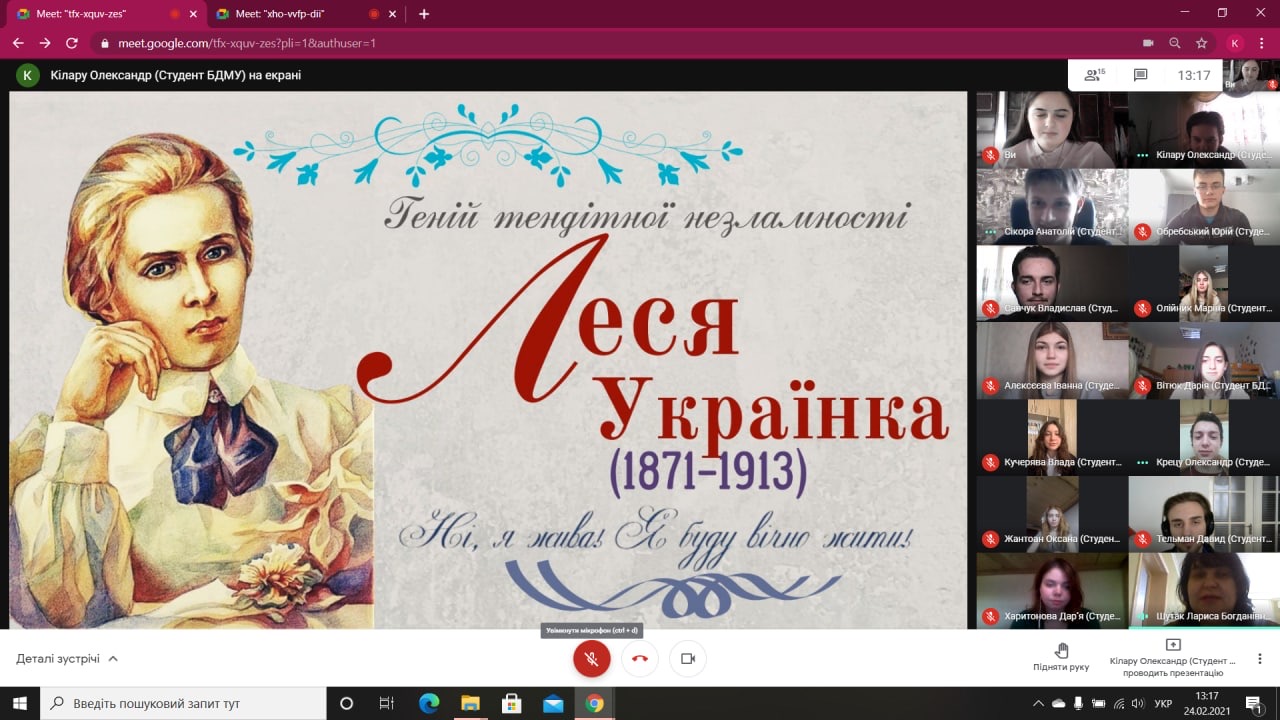The image size is (1280, 720).
Task: Open the volume control in system tray
Action: (1138, 703)
